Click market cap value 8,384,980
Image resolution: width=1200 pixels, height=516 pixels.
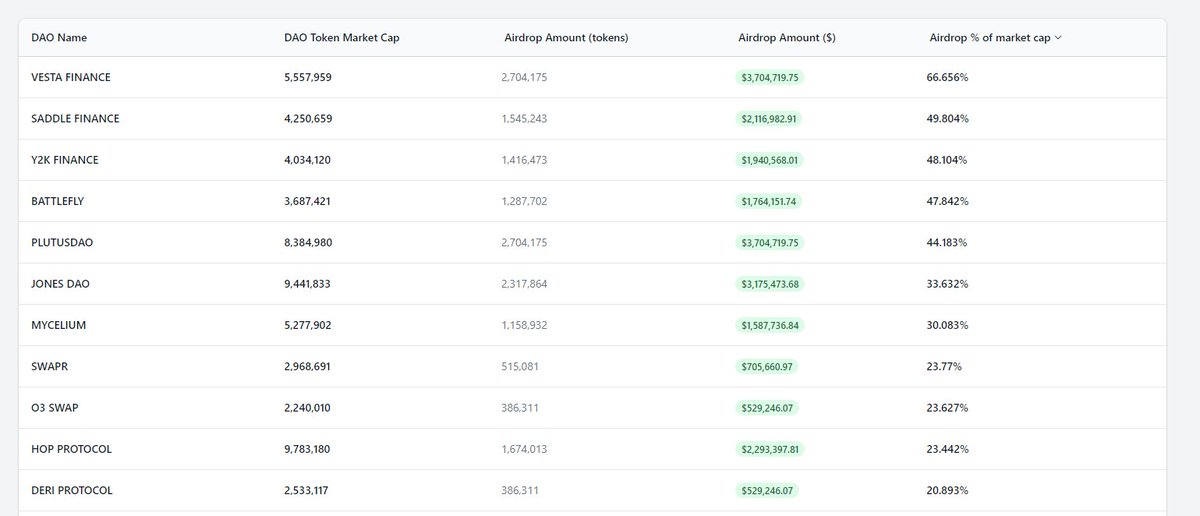coord(308,243)
